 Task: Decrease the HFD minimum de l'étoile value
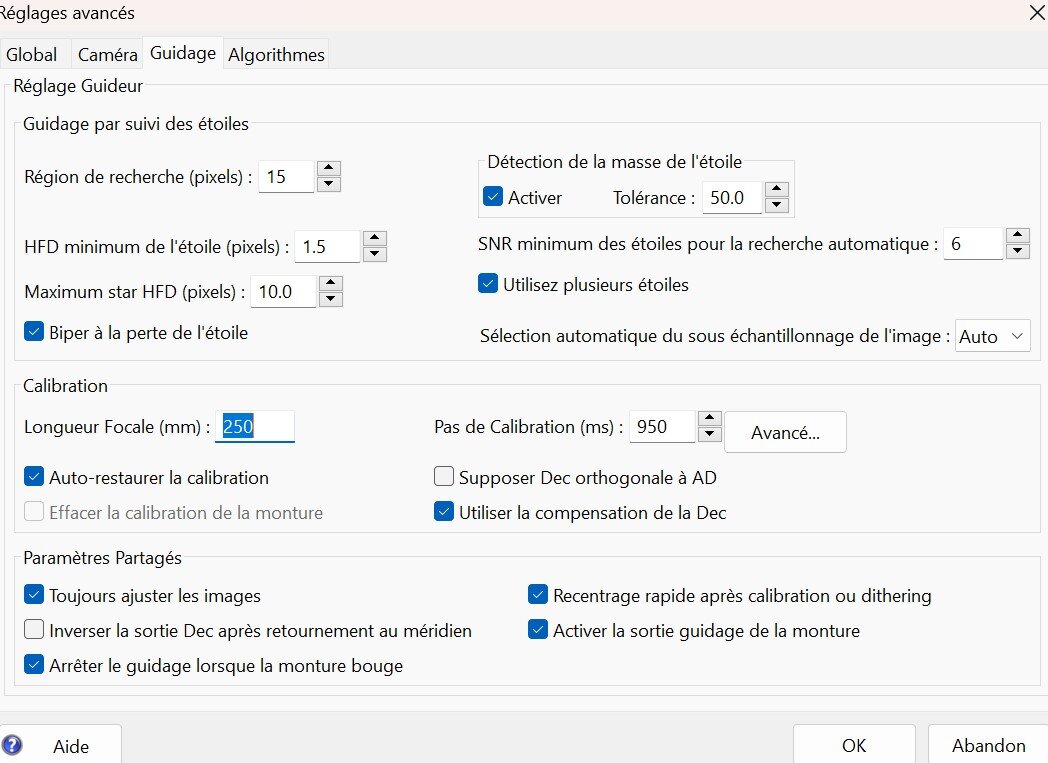pyautogui.click(x=375, y=254)
